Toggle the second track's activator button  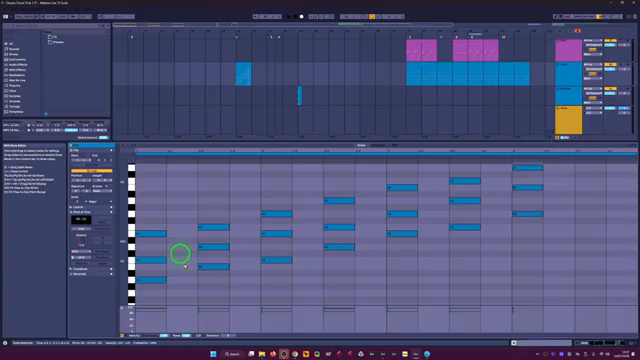(610, 64)
